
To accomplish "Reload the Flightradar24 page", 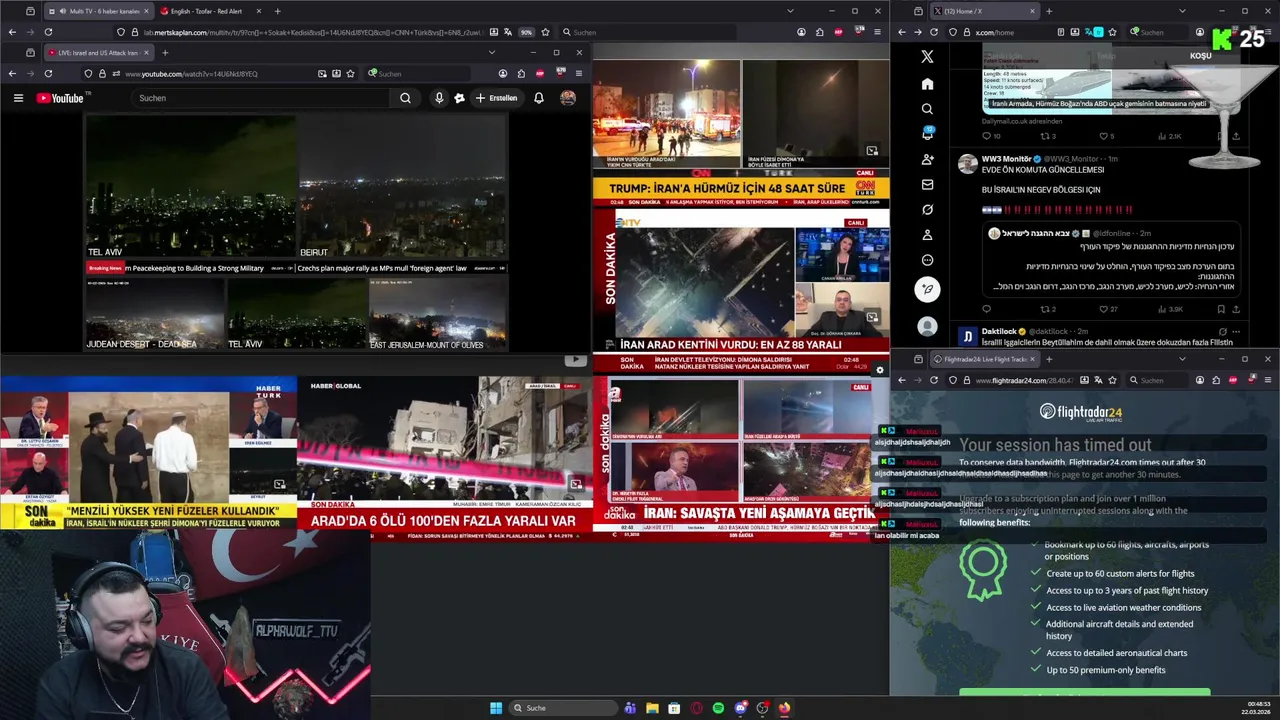I will point(934,380).
